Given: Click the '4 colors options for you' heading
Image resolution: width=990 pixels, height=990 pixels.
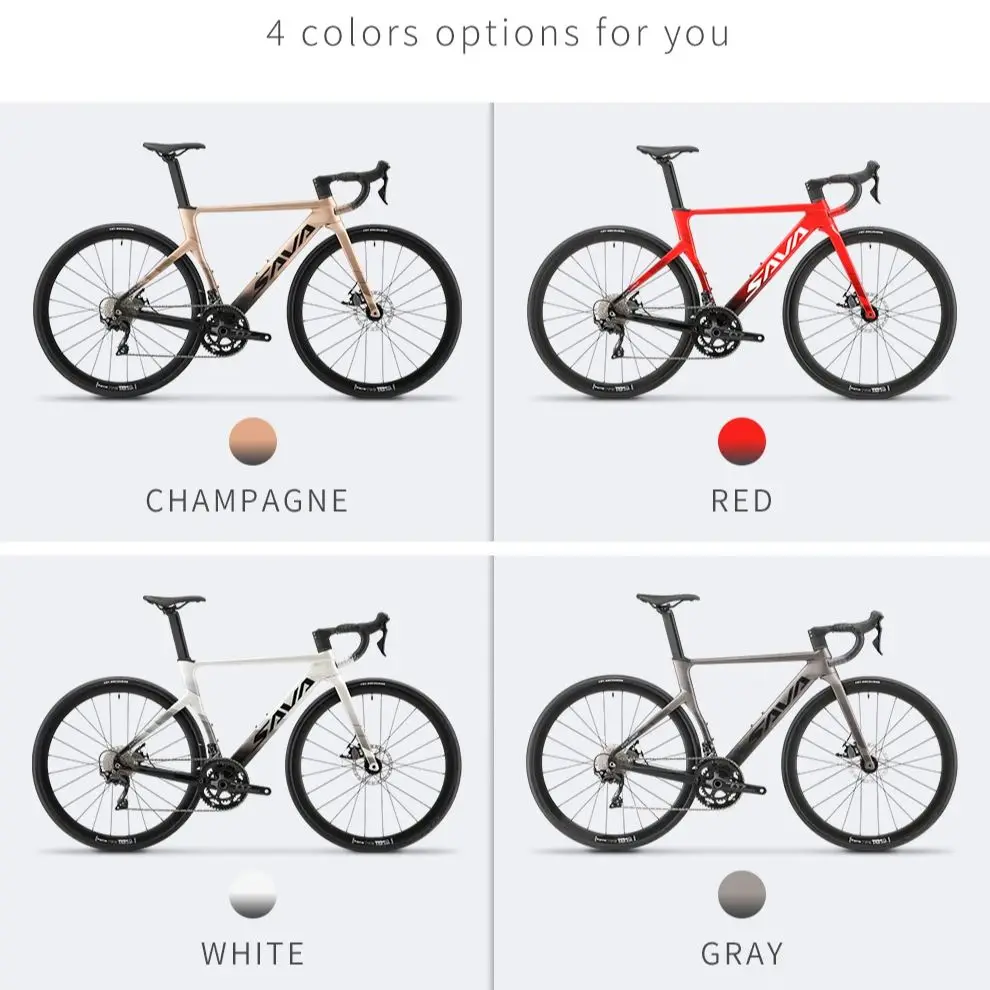Looking at the screenshot, I should [498, 33].
